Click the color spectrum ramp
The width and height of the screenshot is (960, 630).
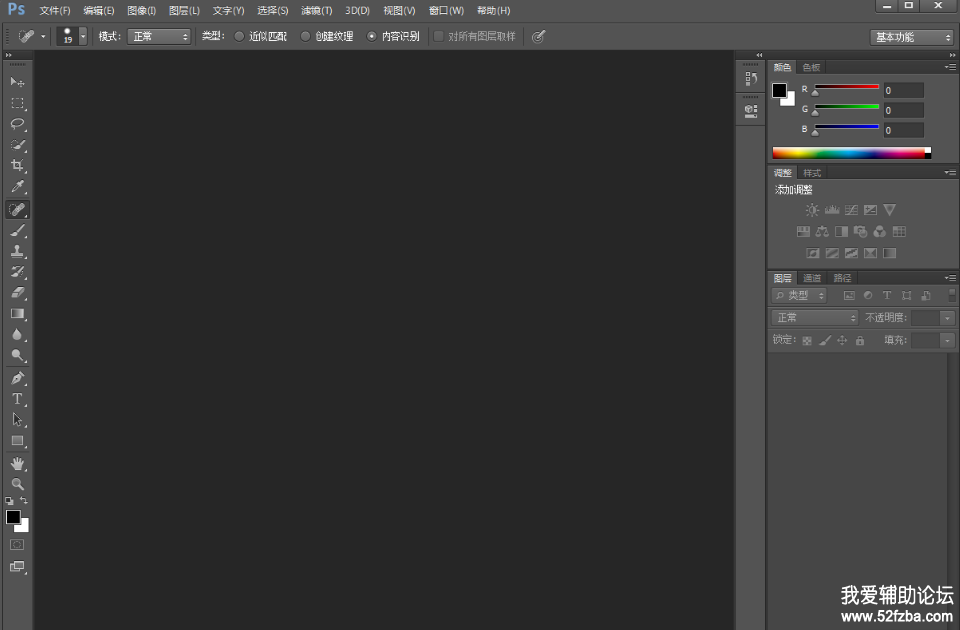[850, 153]
